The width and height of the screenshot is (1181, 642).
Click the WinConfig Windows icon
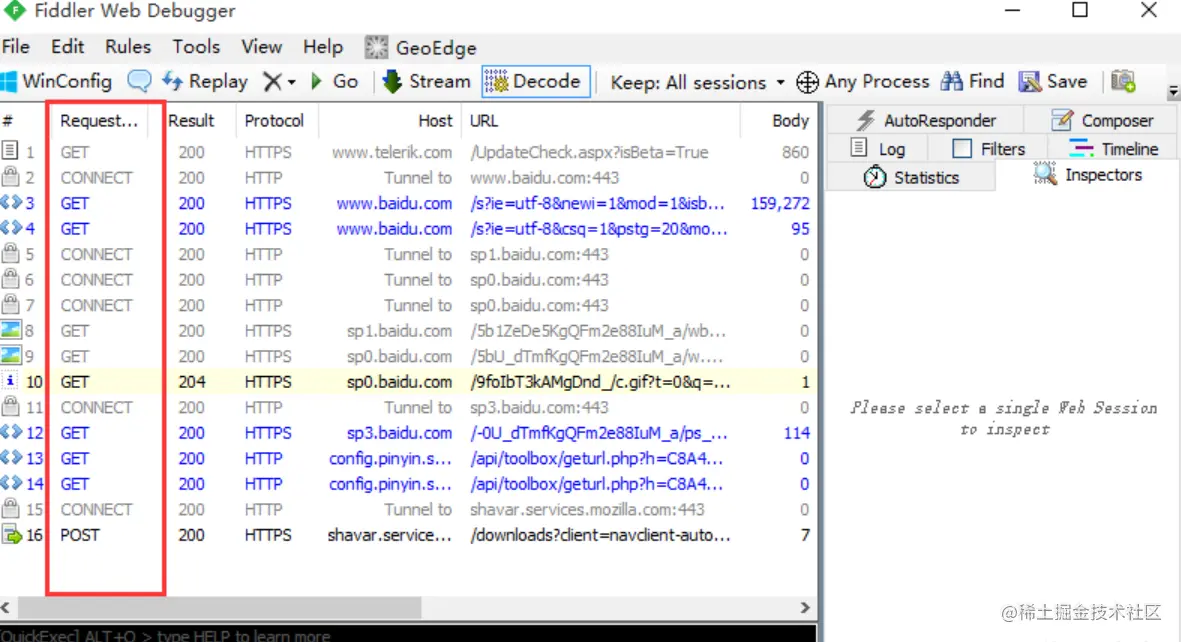[x=8, y=81]
